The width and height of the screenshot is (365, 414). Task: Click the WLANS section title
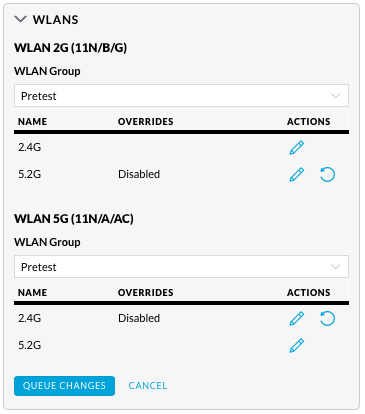point(55,20)
